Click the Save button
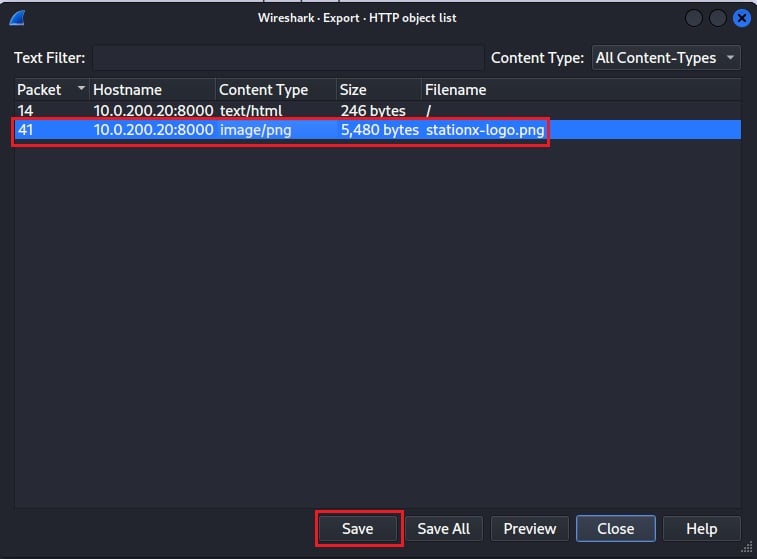757x559 pixels. [x=358, y=529]
